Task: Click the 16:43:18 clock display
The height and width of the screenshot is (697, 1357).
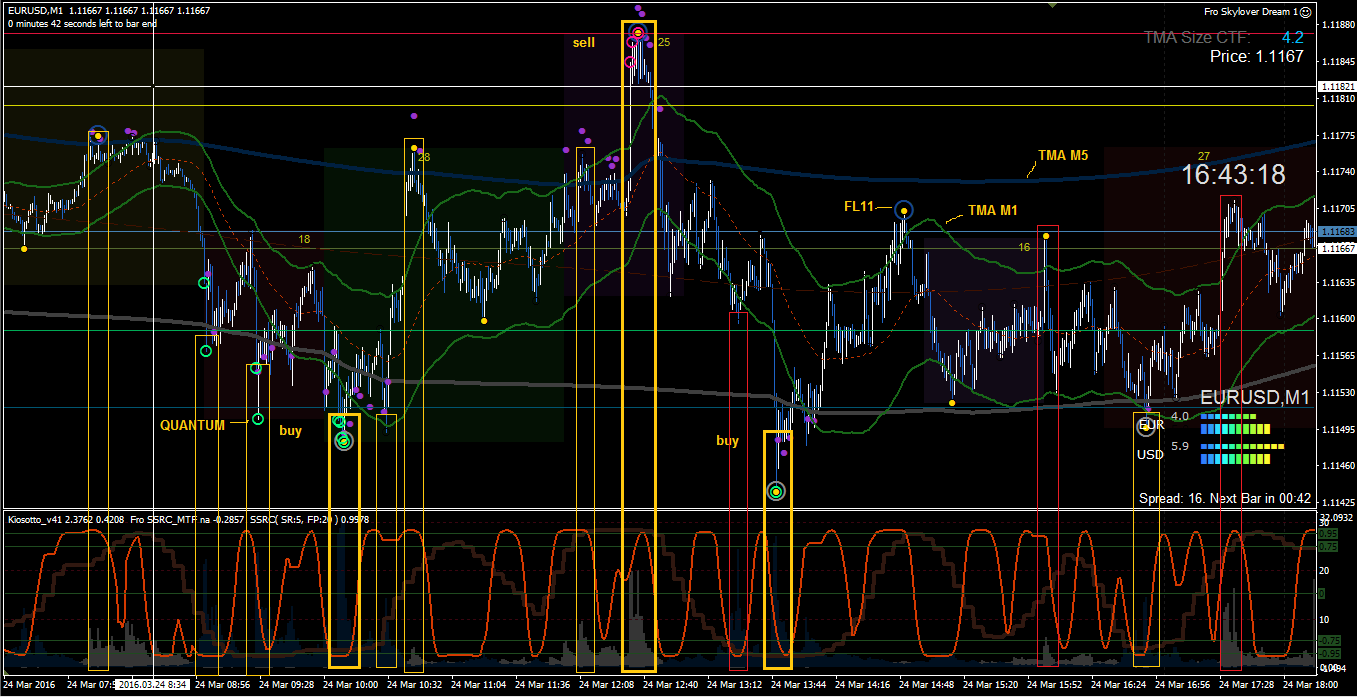Action: click(x=1233, y=175)
